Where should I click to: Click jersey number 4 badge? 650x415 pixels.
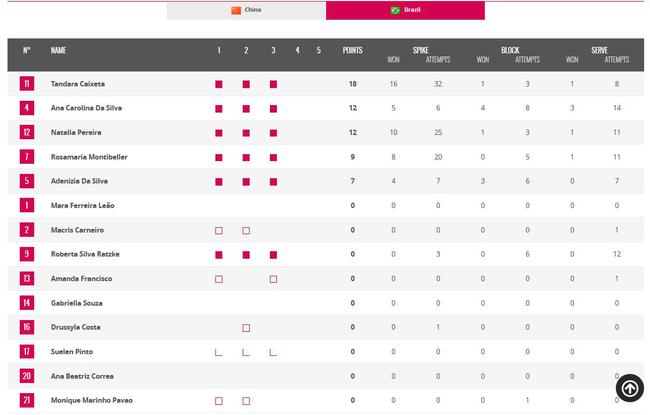click(x=27, y=108)
